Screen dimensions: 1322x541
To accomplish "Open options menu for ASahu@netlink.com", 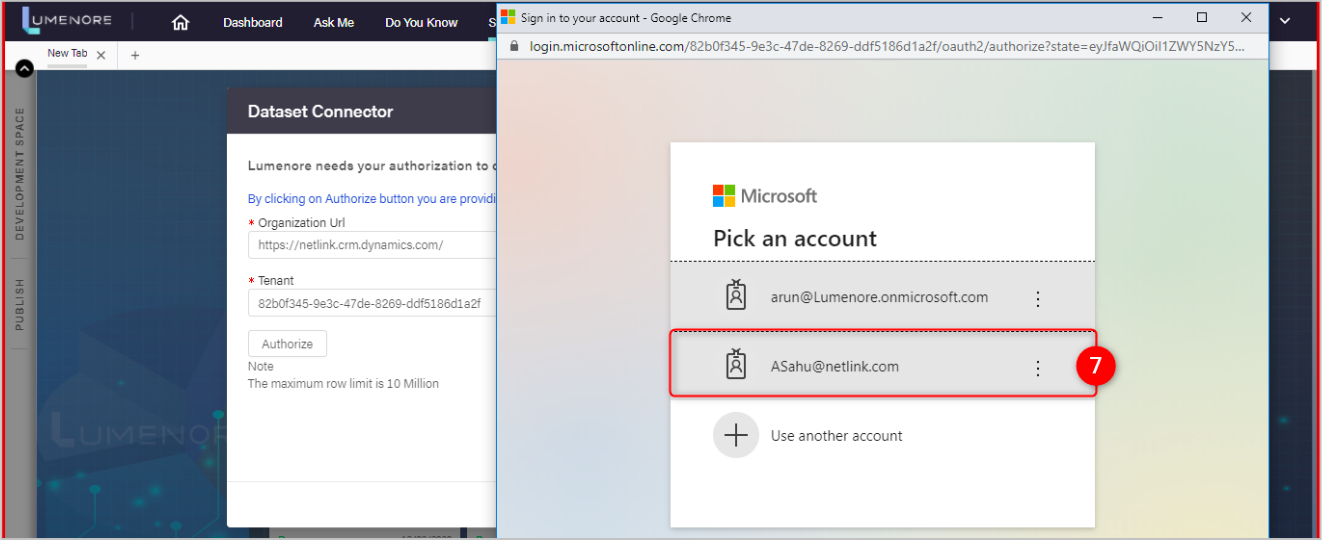I will [1037, 368].
